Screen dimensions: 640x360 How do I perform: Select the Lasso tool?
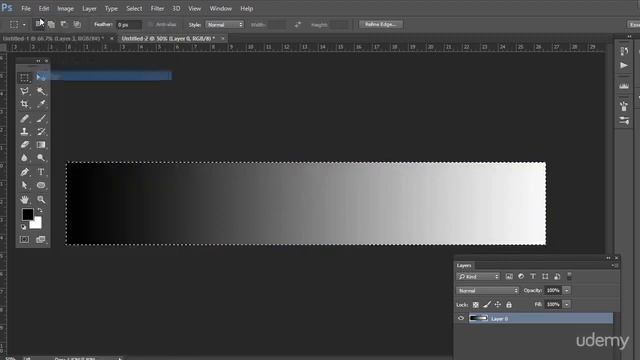24,91
